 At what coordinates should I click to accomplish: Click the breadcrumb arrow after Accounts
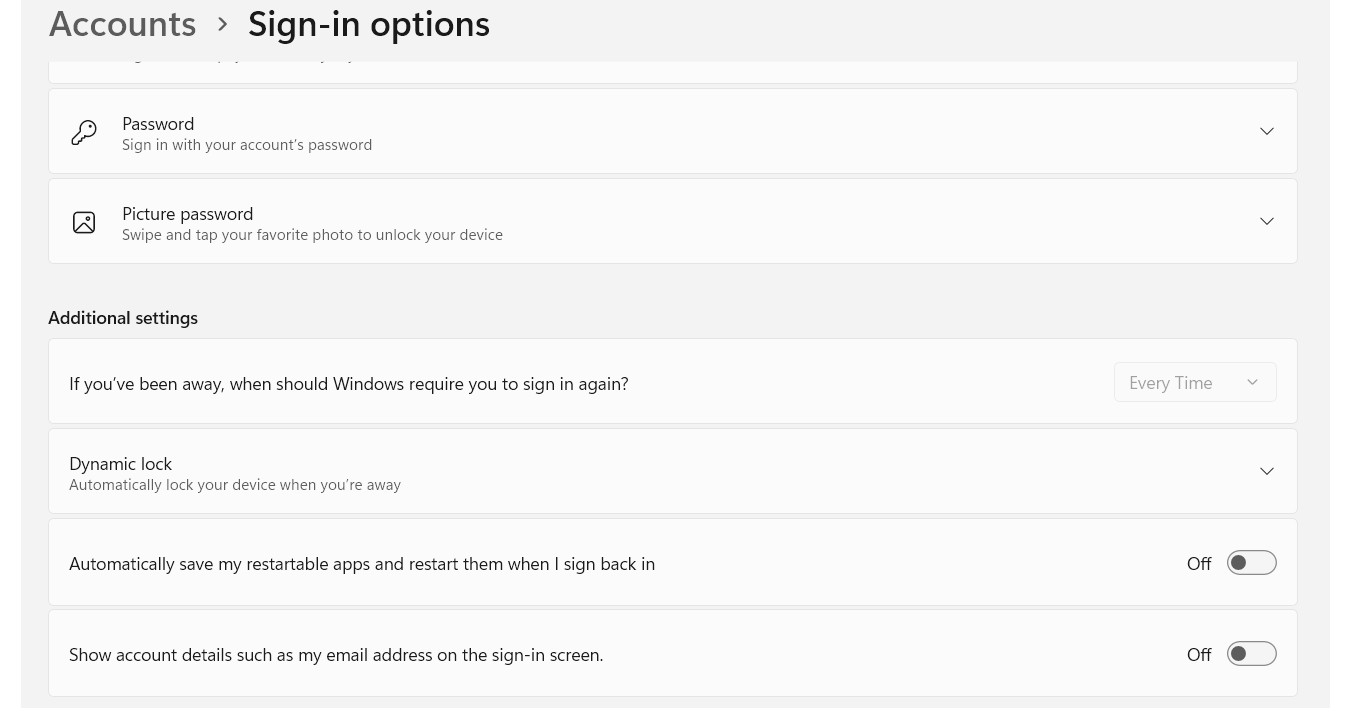coord(223,24)
